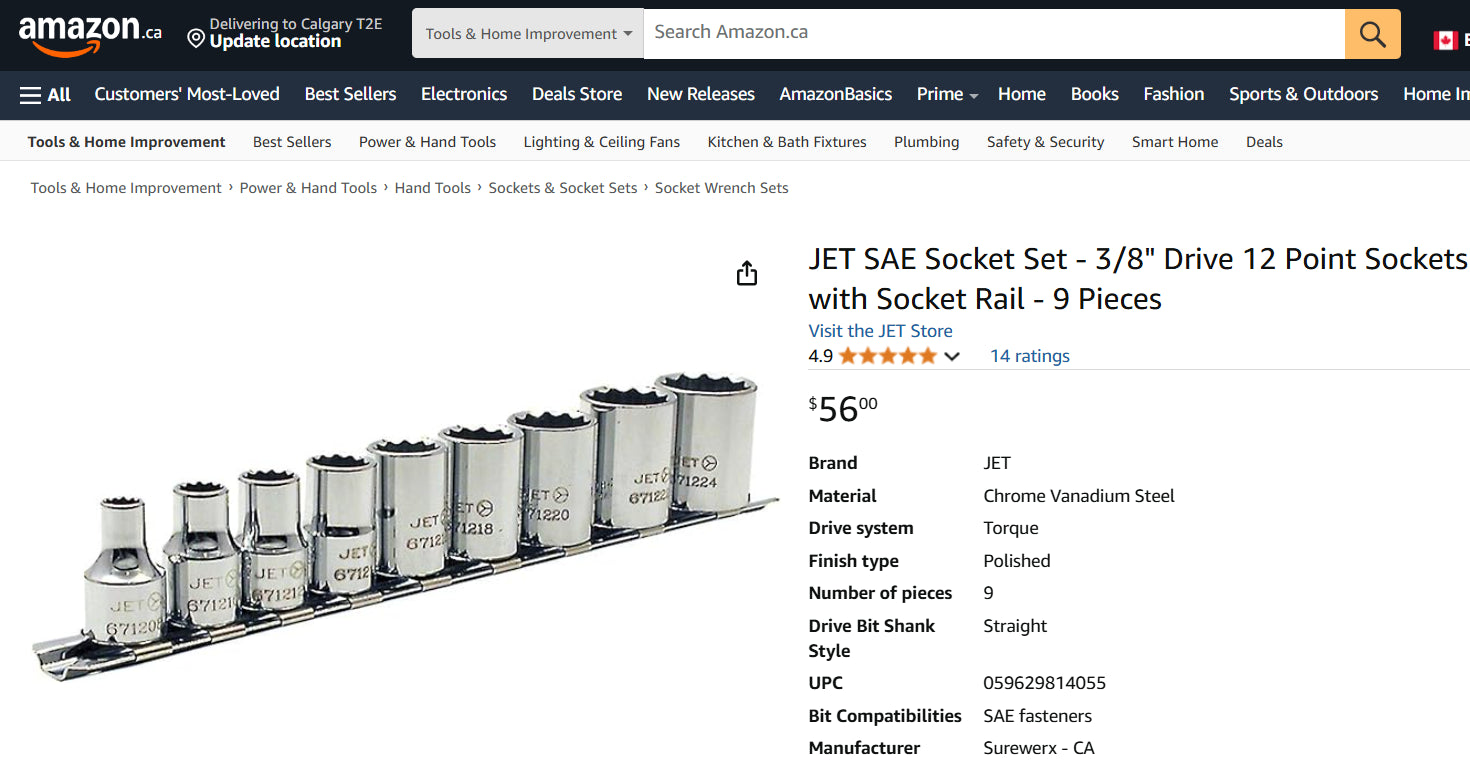The image size is (1470, 772).
Task: Open the All hamburger menu
Action: (x=45, y=95)
